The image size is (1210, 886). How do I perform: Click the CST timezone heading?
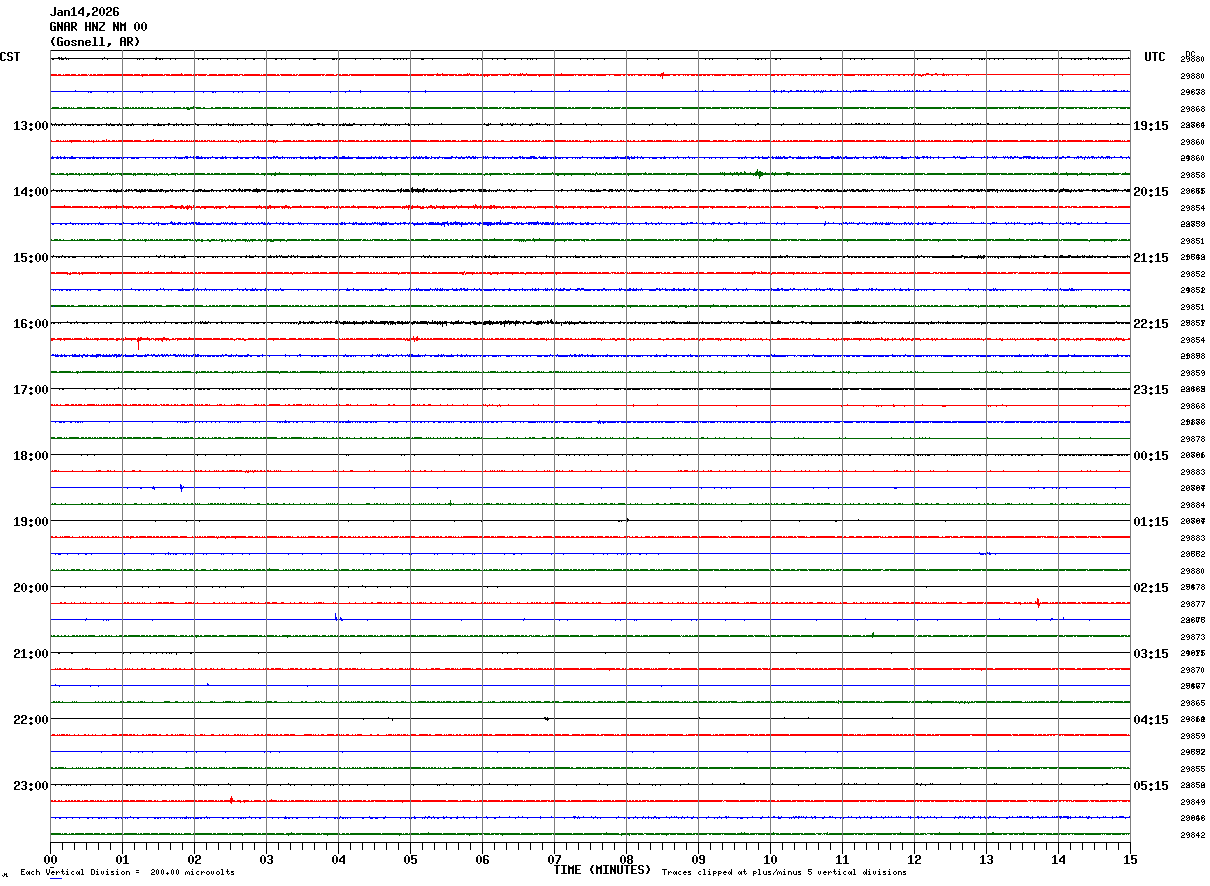(10, 57)
